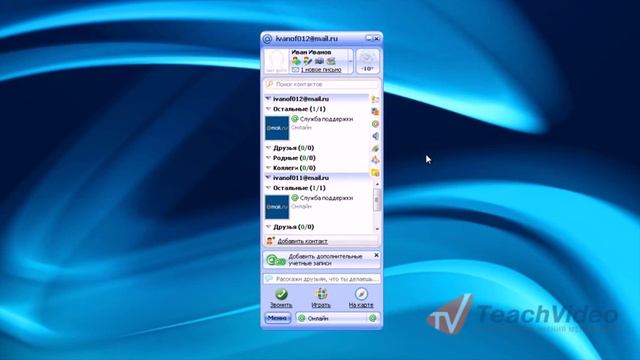Expand the Коллеги (0/0) group

tap(268, 168)
